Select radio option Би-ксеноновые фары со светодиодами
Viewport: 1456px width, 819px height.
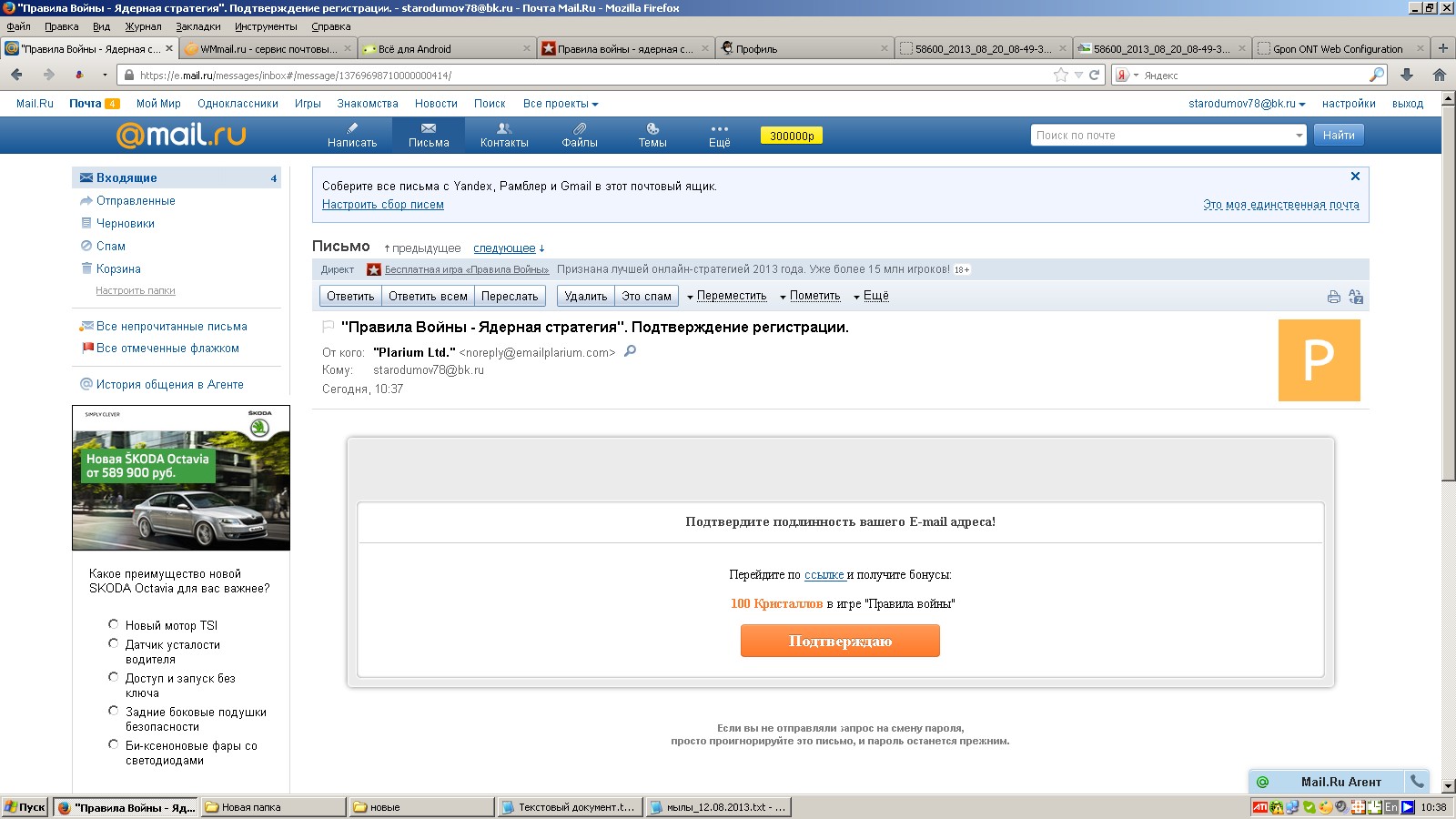tap(114, 744)
